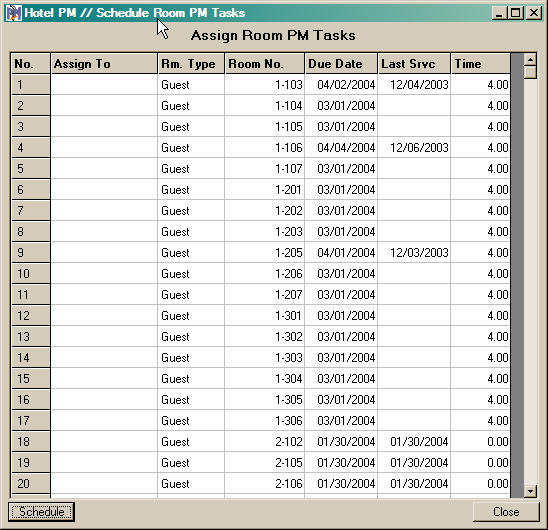Click the Time column header
Screen dimensions: 548x530
(481, 64)
